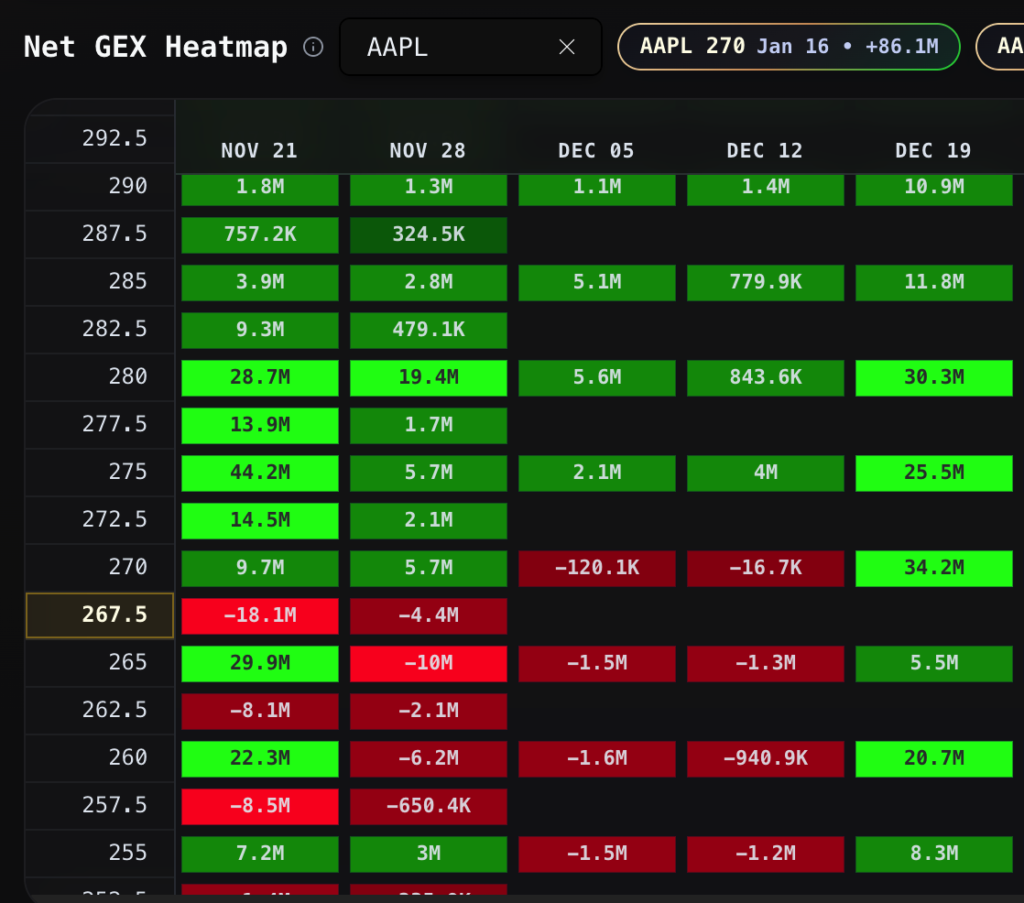This screenshot has width=1024, height=903.
Task: Click the partially visible second AAPL chip
Action: click(1001, 46)
